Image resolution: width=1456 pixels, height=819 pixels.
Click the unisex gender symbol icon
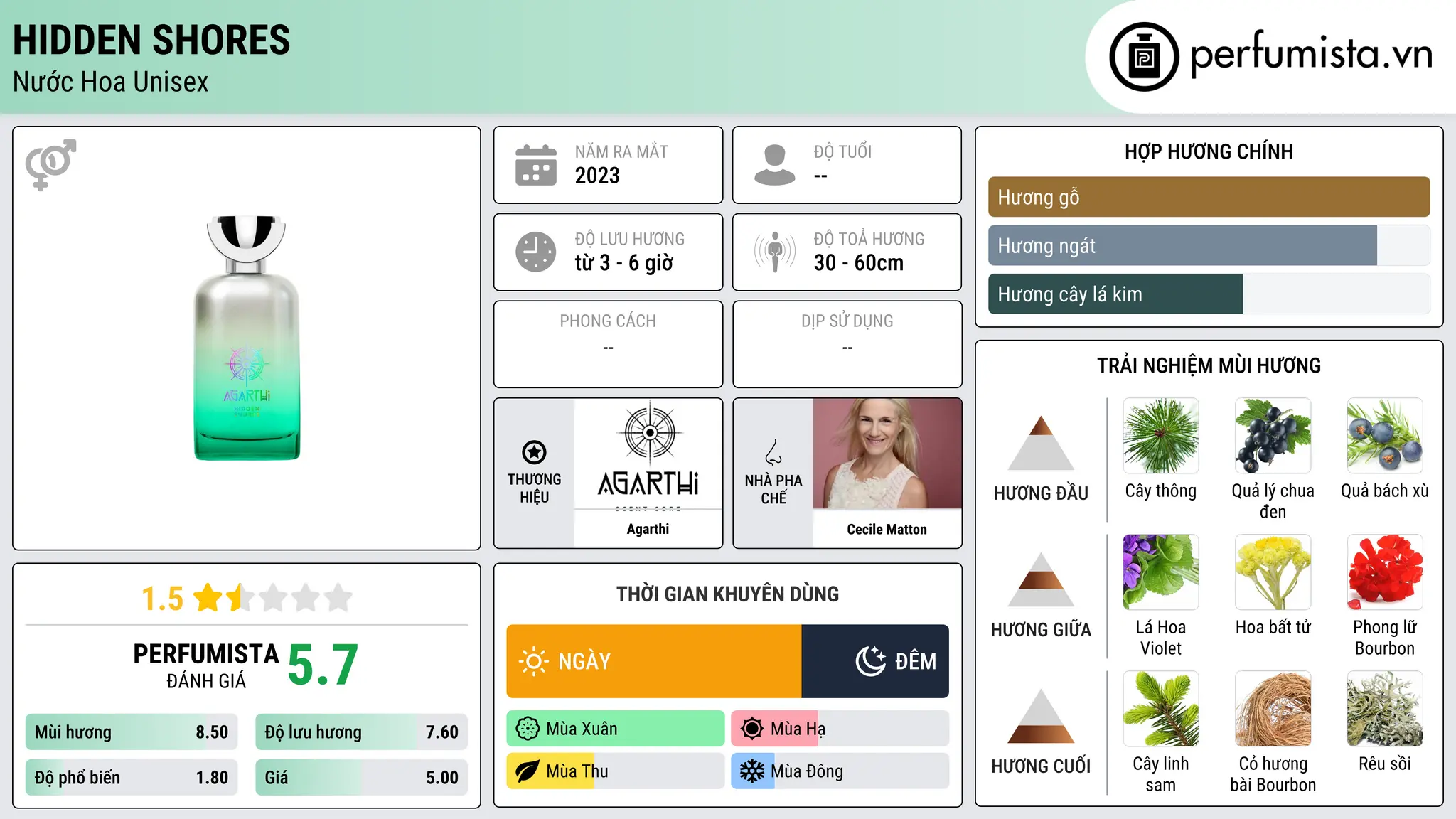click(50, 164)
